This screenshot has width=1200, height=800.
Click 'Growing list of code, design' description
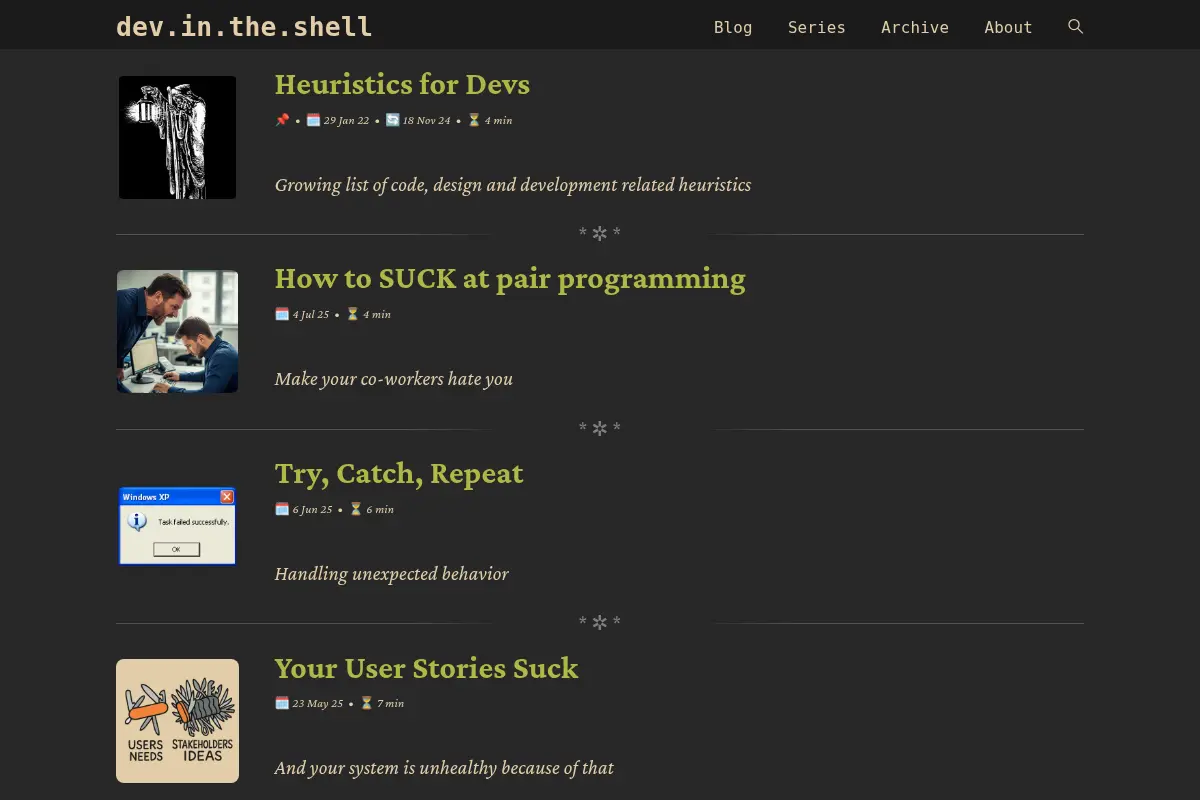tap(513, 185)
